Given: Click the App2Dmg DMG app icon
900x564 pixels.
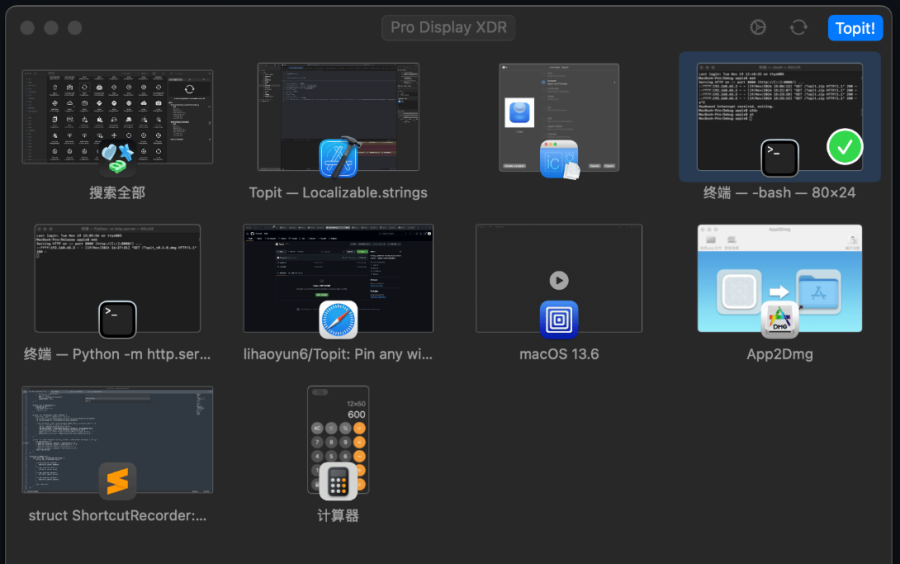Looking at the screenshot, I should (779, 320).
